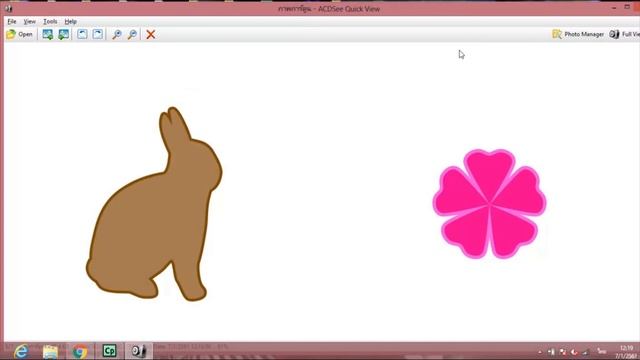Click the brown rabbit image
Image resolution: width=640 pixels, height=360 pixels.
click(x=155, y=204)
